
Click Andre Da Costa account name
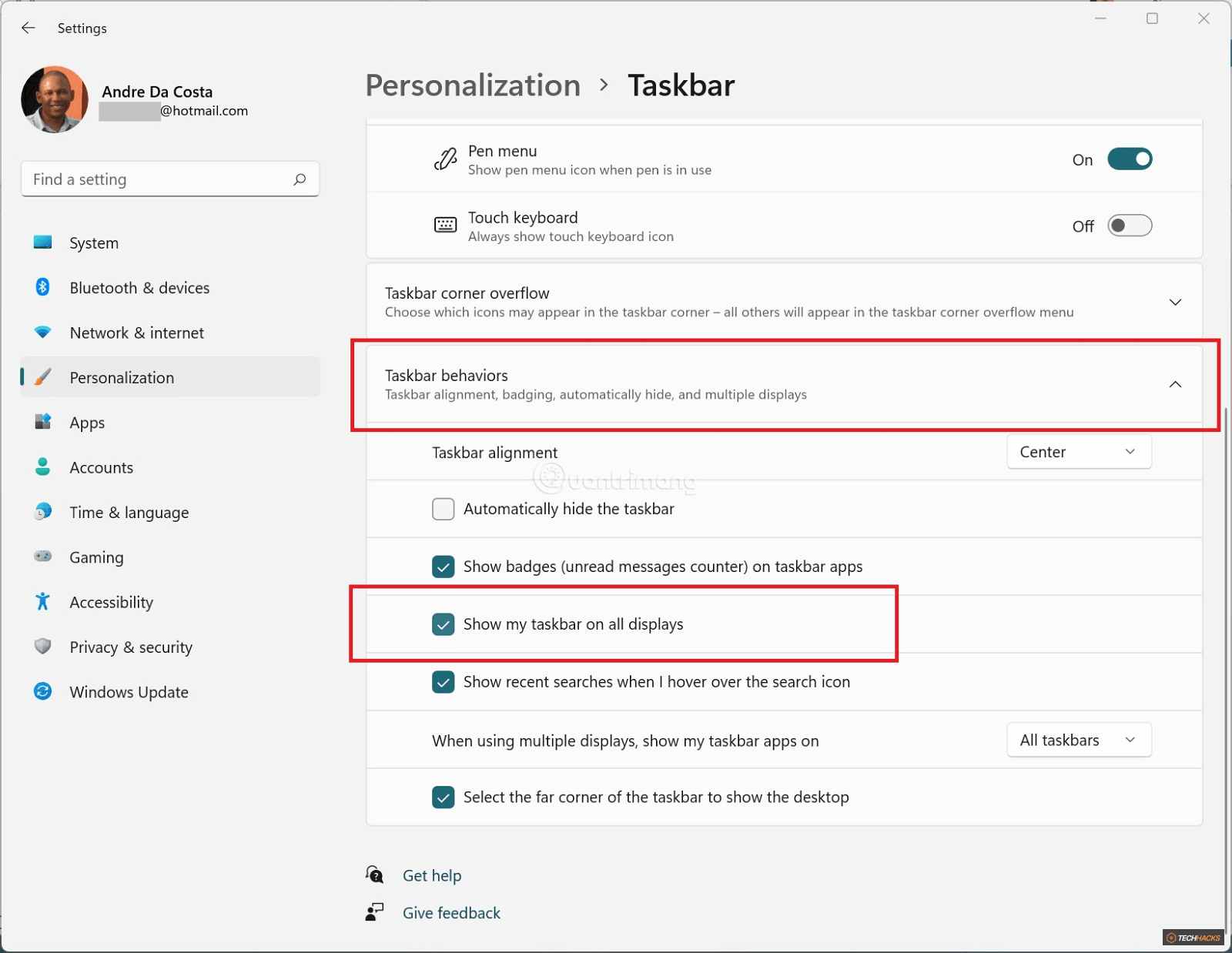157,92
